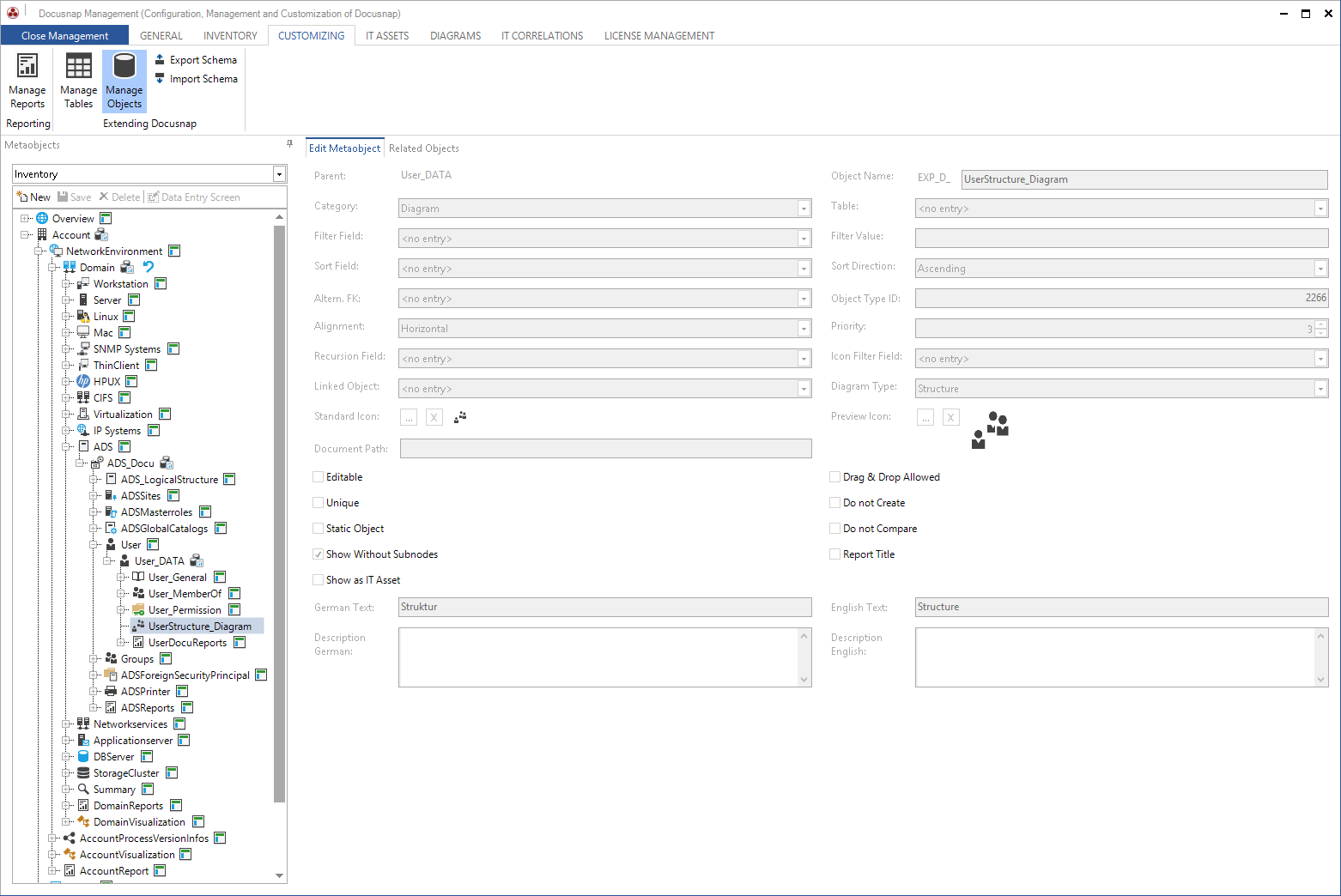The height and width of the screenshot is (896, 1341).
Task: Click the HPUX logo icon in tree
Action: (x=83, y=382)
